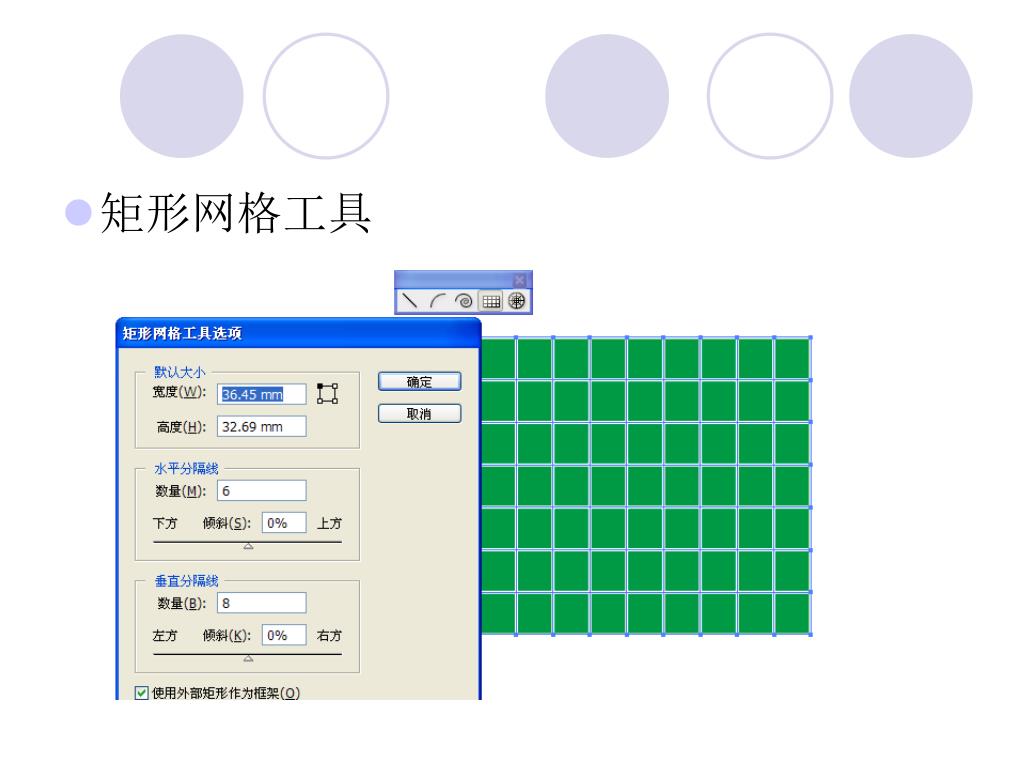Click the 确定 button
This screenshot has width=1024, height=768.
[419, 382]
